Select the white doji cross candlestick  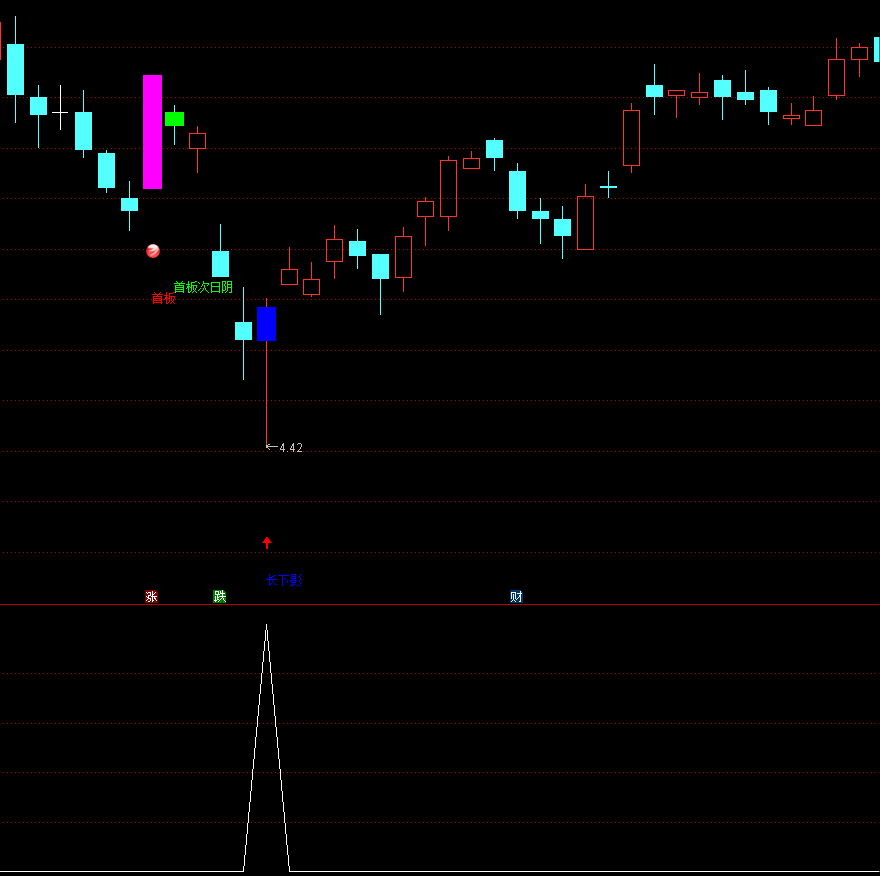point(60,113)
